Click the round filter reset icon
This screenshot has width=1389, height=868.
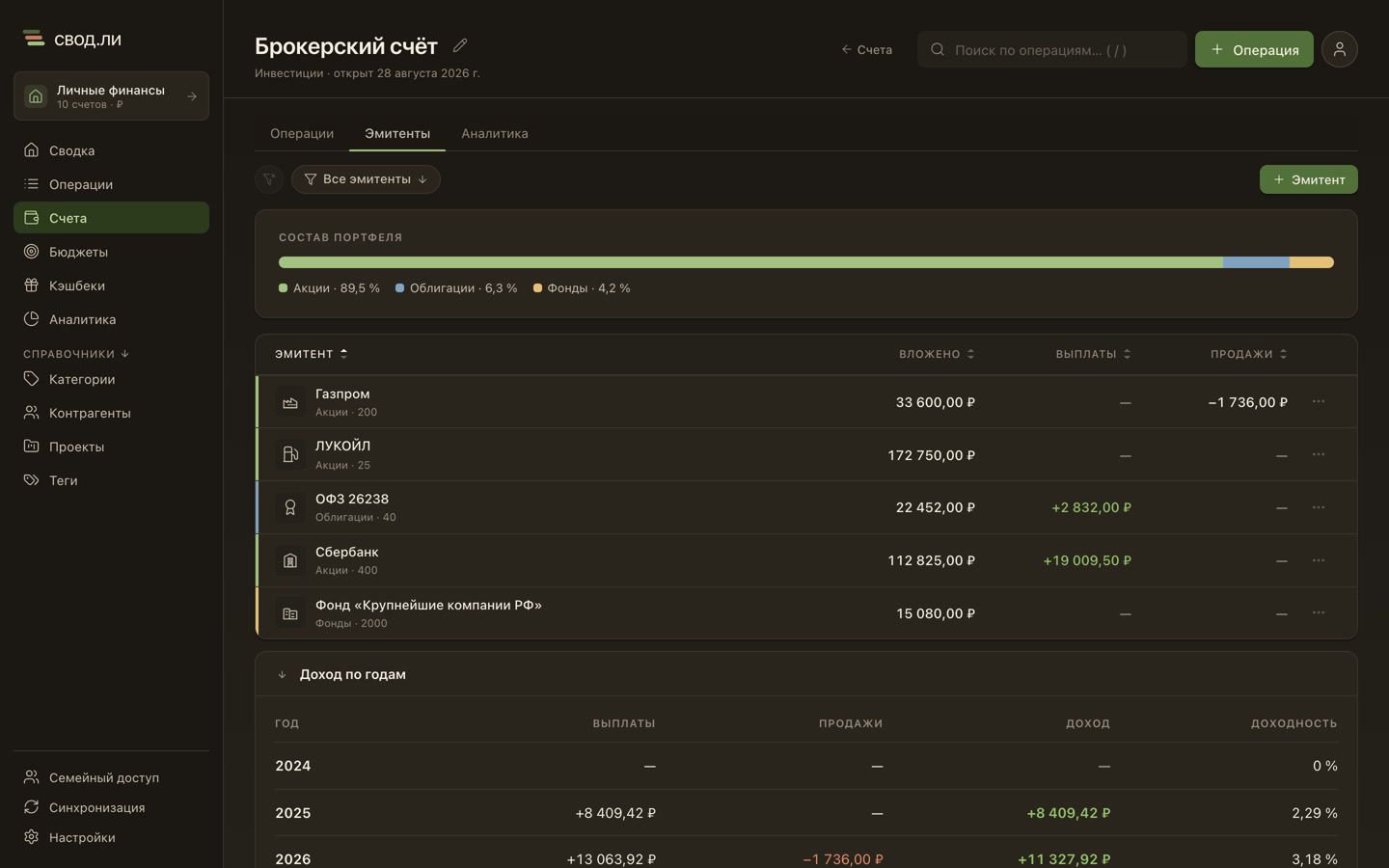[x=269, y=179]
